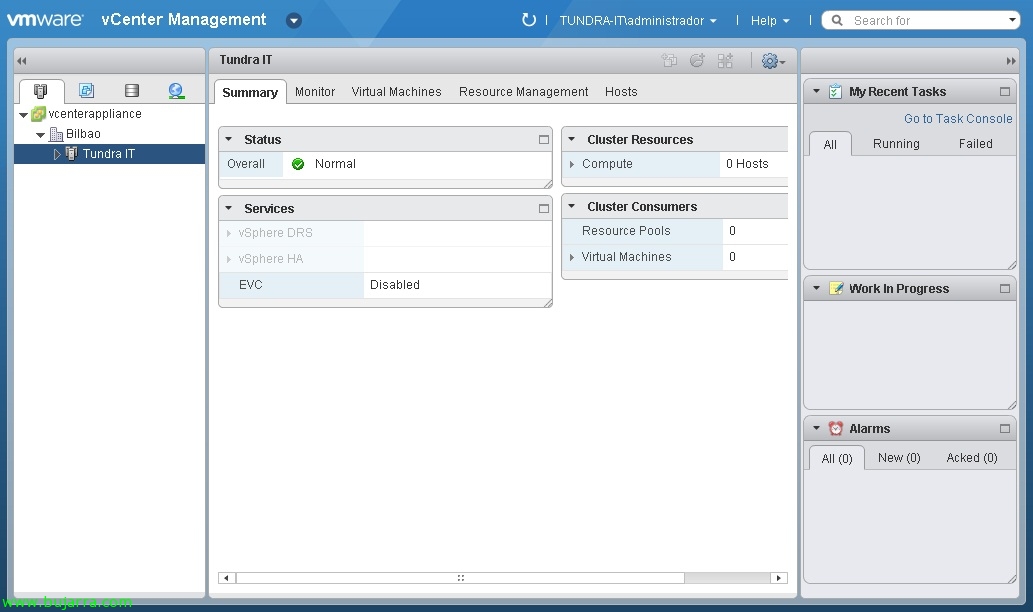Open the Networking inventory view icon
This screenshot has height=612, width=1033.
(x=176, y=91)
